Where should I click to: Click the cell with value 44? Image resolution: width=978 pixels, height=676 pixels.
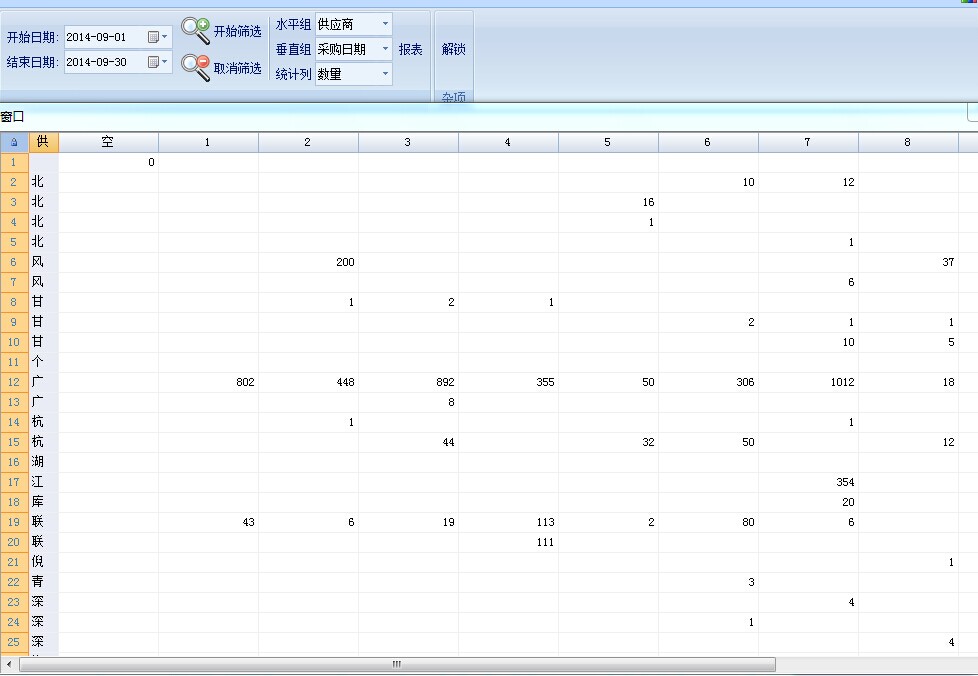408,442
